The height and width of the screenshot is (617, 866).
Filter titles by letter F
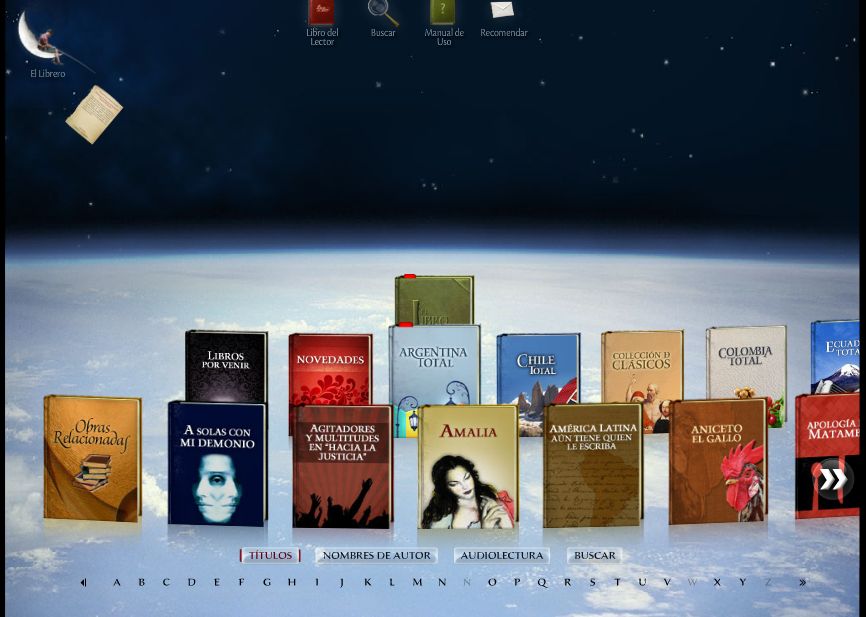tap(241, 582)
